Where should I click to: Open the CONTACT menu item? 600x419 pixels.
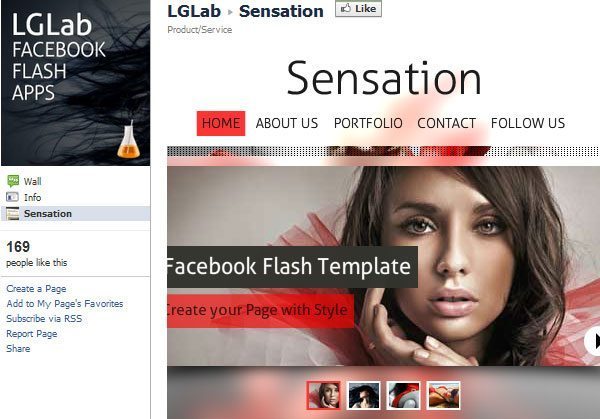click(447, 123)
